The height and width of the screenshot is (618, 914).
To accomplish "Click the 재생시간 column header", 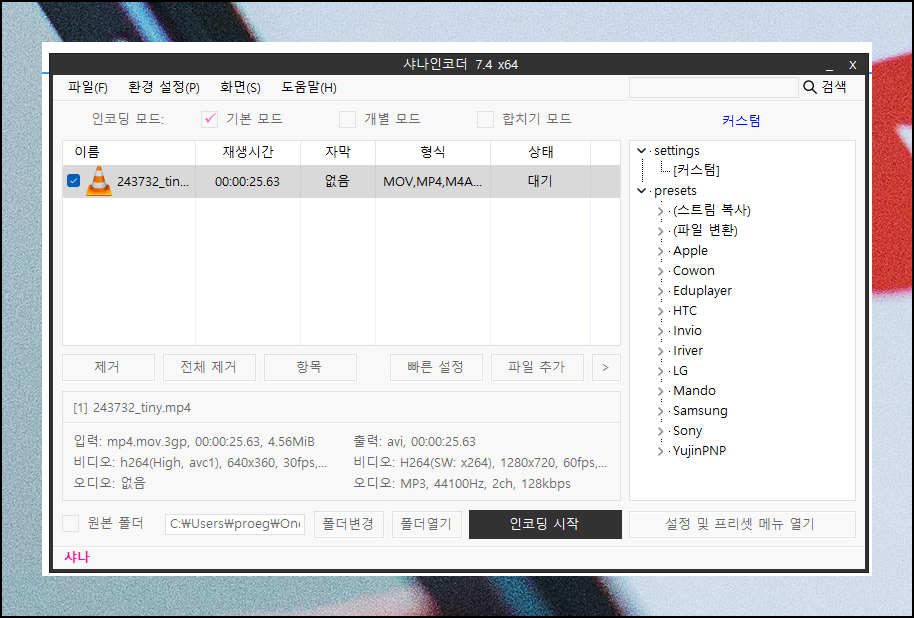I will click(248, 153).
